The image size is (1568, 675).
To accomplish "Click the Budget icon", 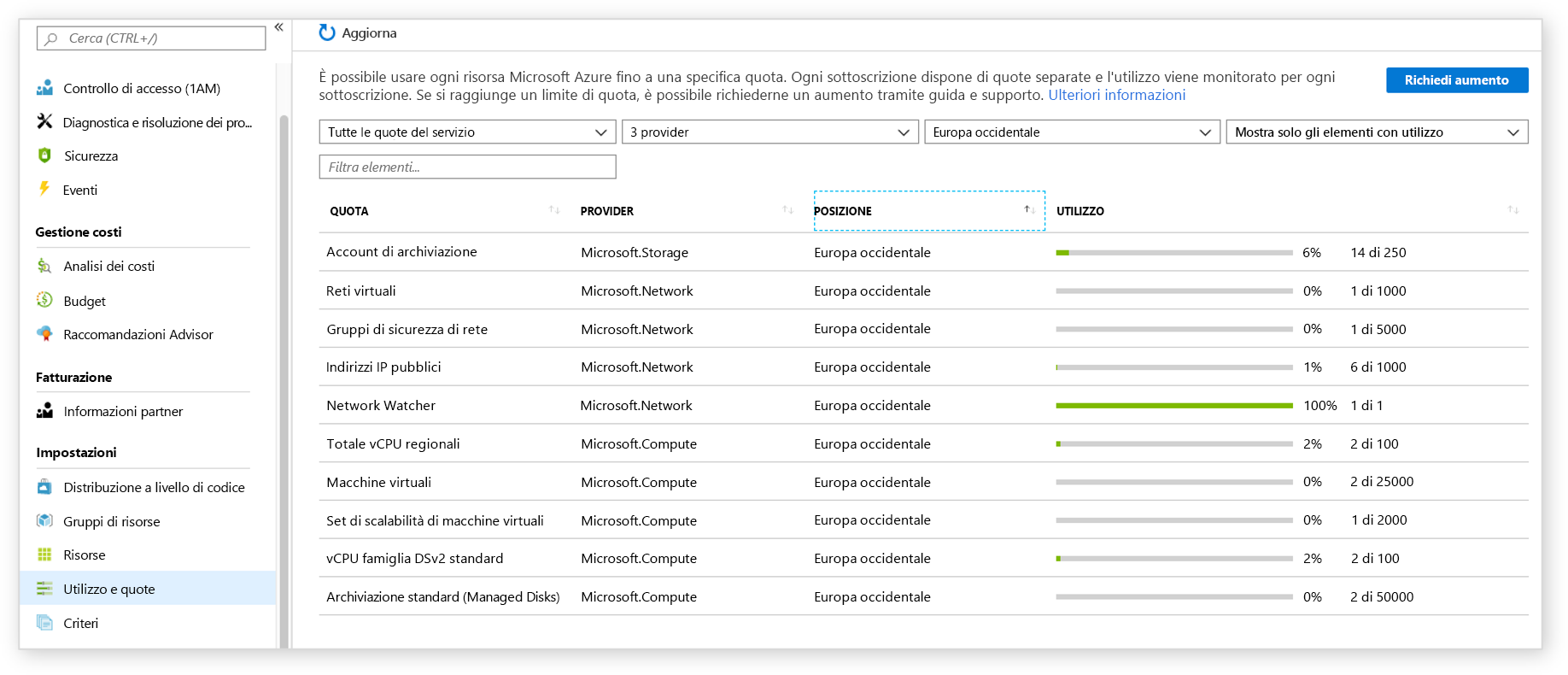I will coord(44,300).
